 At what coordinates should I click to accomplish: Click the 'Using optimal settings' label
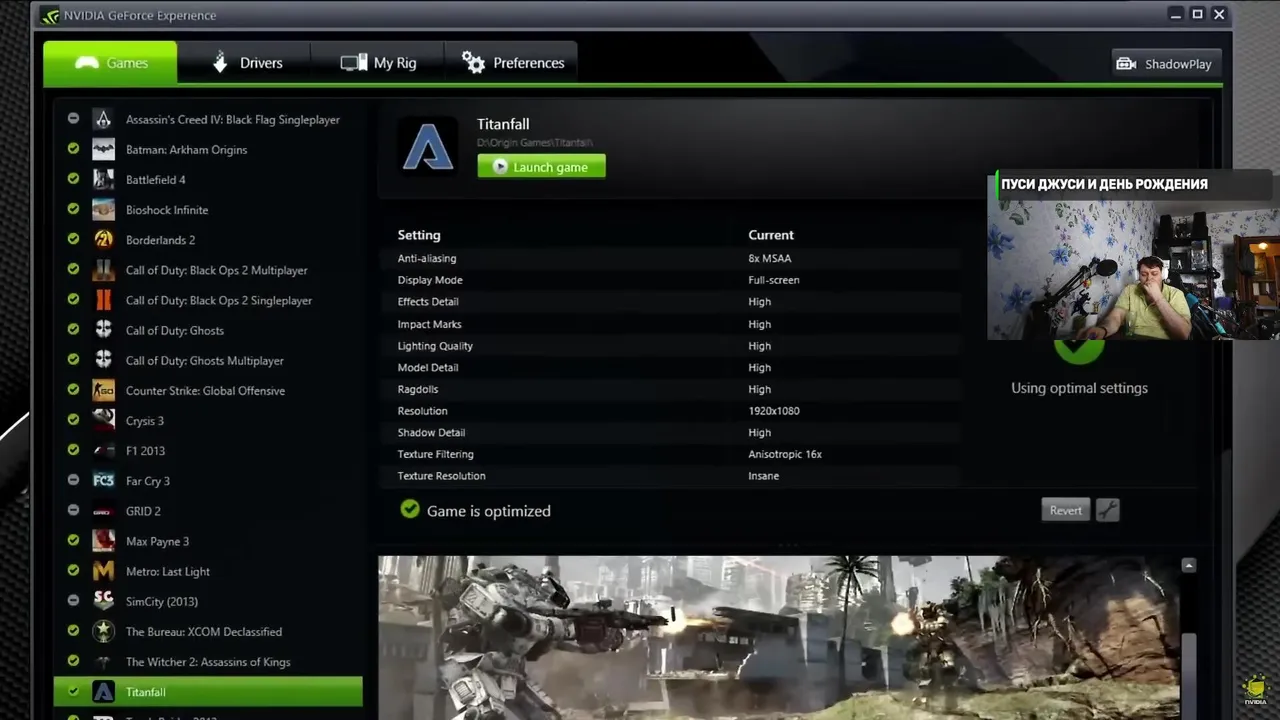coord(1079,388)
